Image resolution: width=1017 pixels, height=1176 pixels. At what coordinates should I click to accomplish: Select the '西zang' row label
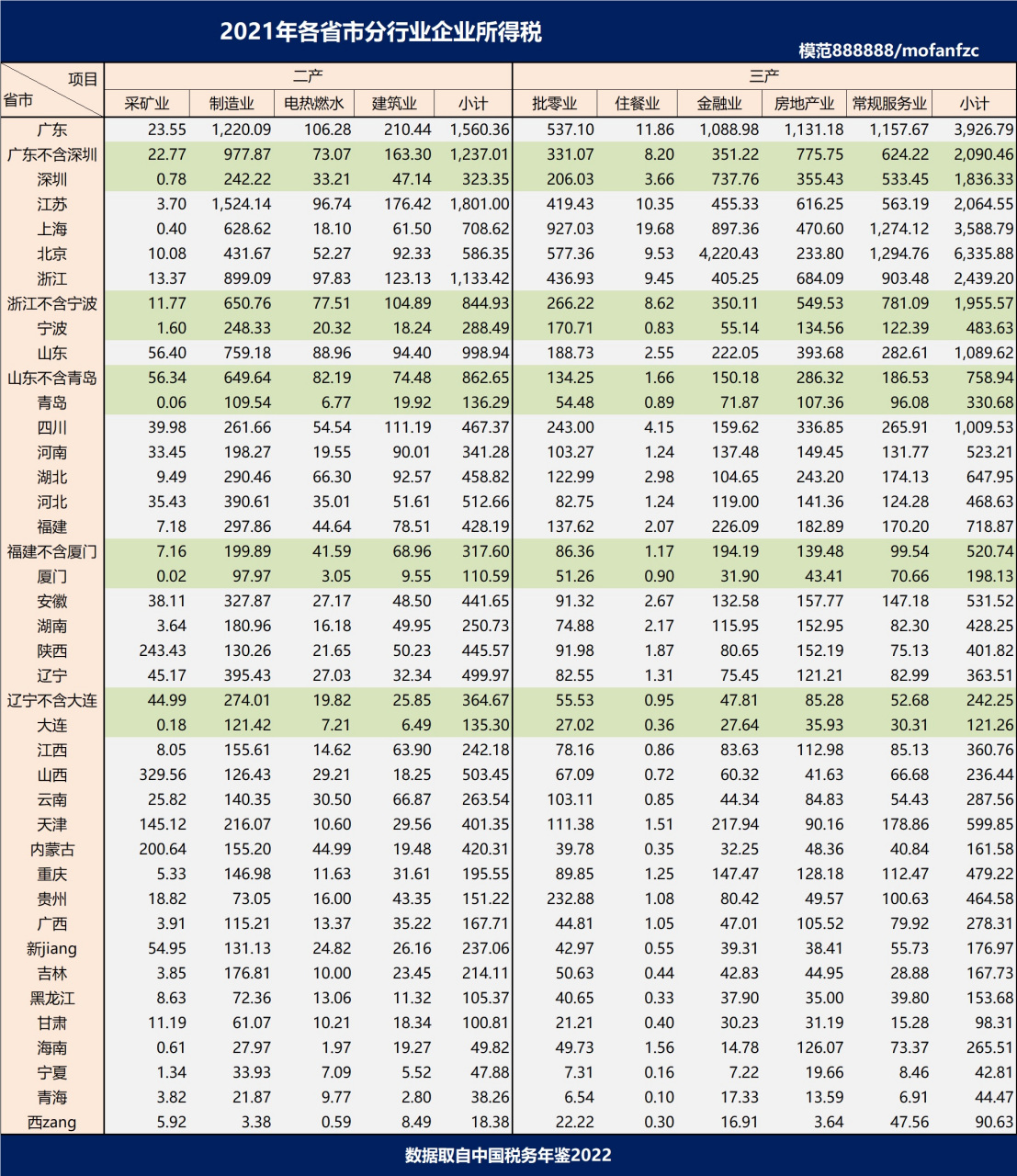tap(52, 1122)
